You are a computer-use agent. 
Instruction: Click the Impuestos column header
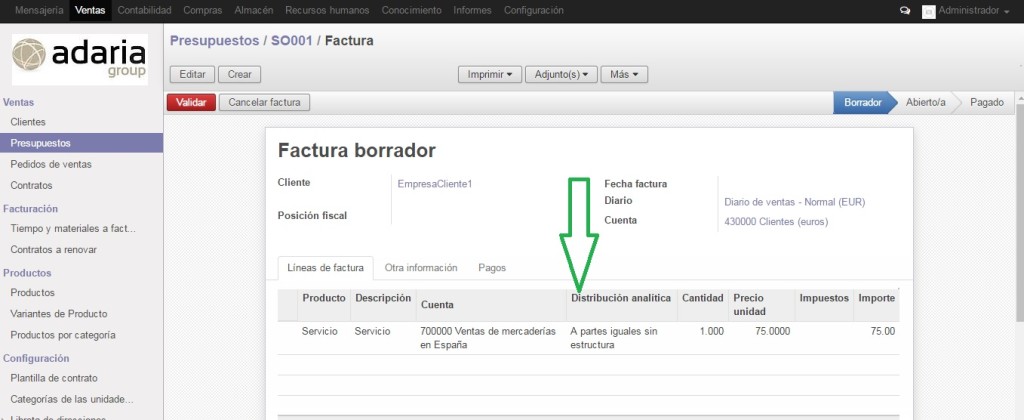(824, 305)
